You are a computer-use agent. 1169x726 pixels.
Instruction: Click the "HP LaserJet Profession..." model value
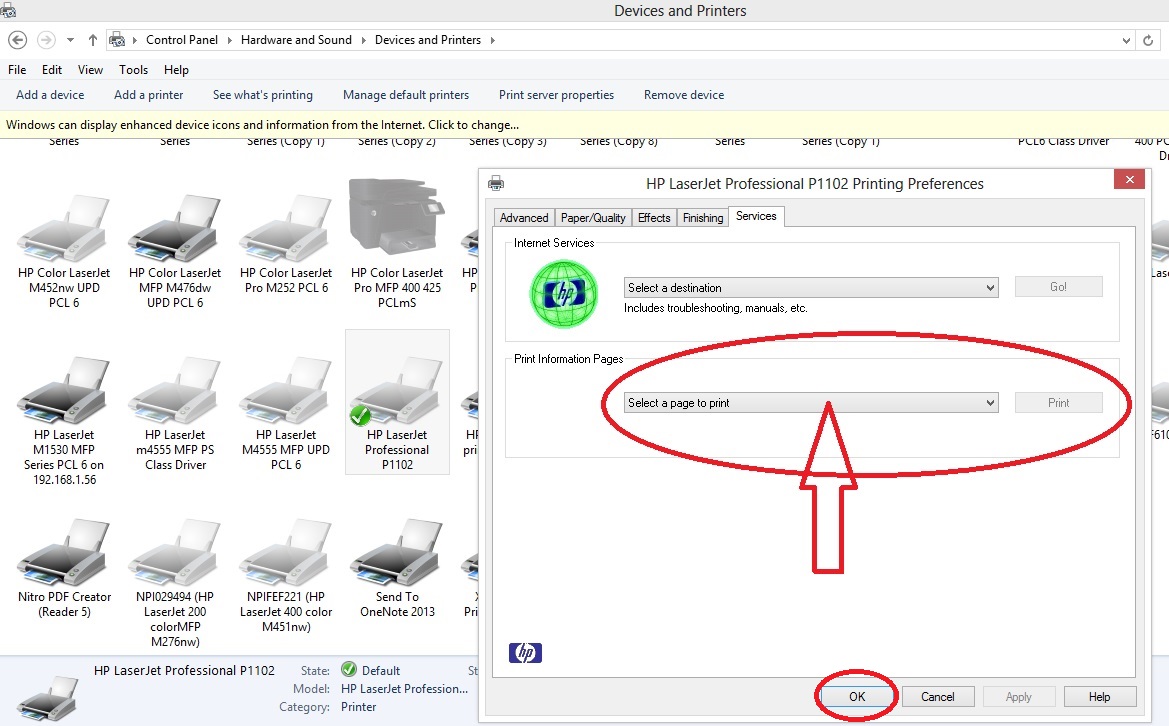coord(404,689)
